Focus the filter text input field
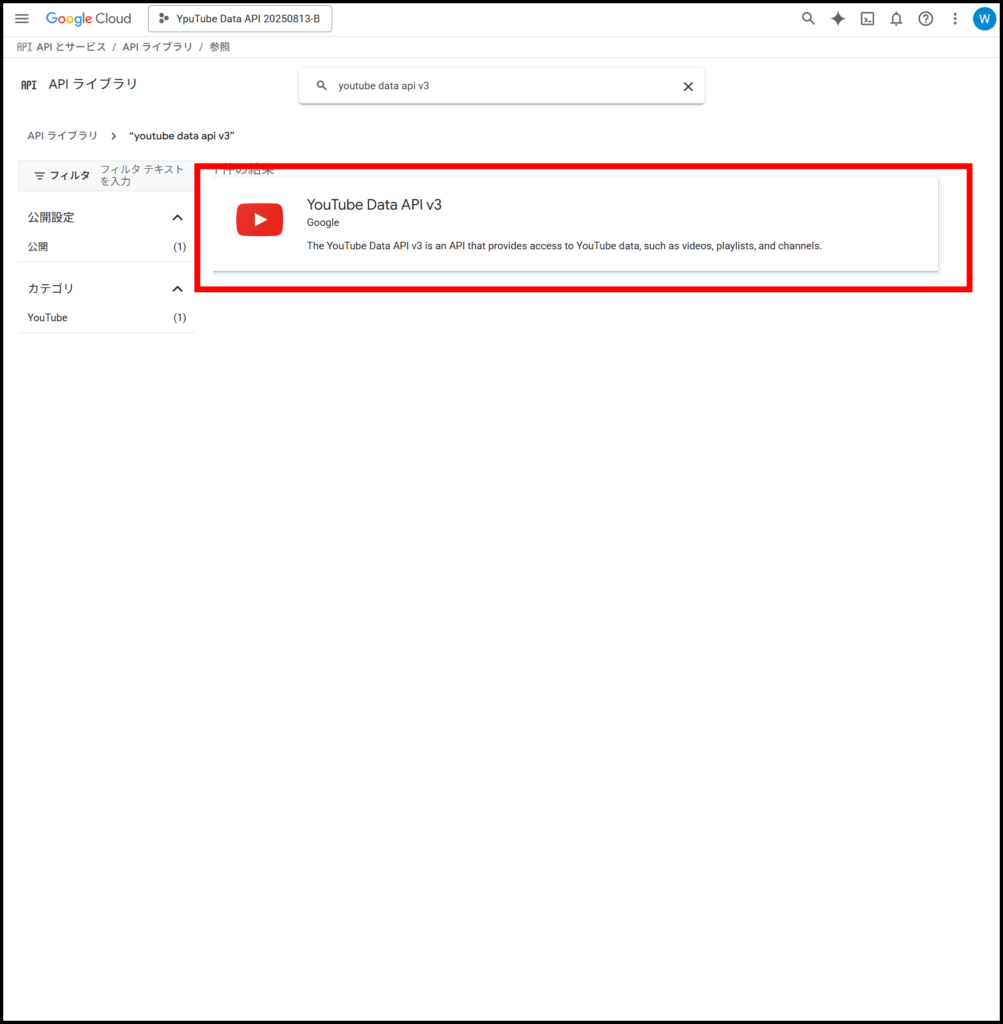 point(142,176)
